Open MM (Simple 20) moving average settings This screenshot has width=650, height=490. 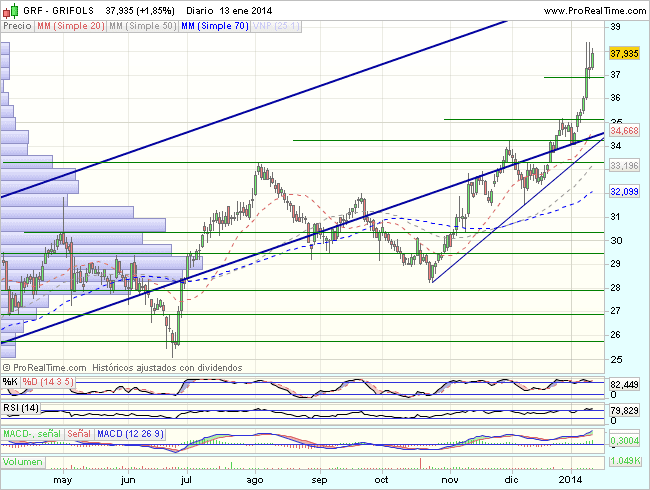[x=70, y=26]
